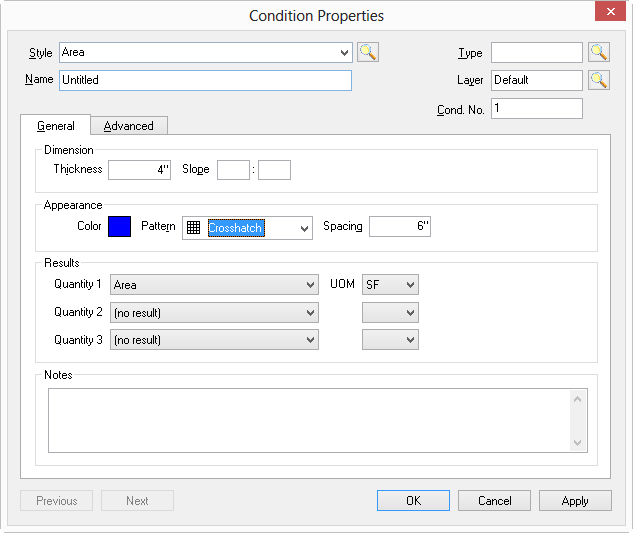Click the Notes scrollbar down arrow
This screenshot has width=633, height=533.
[578, 443]
